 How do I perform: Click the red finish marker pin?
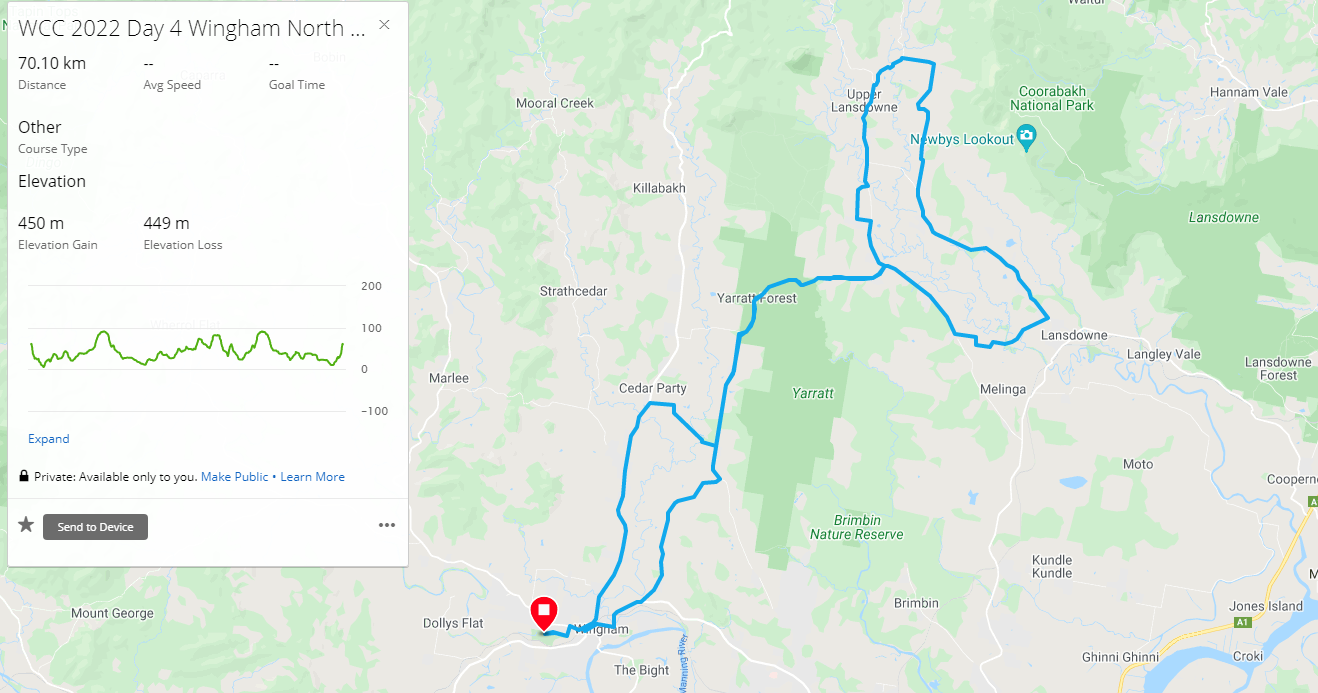pos(543,613)
